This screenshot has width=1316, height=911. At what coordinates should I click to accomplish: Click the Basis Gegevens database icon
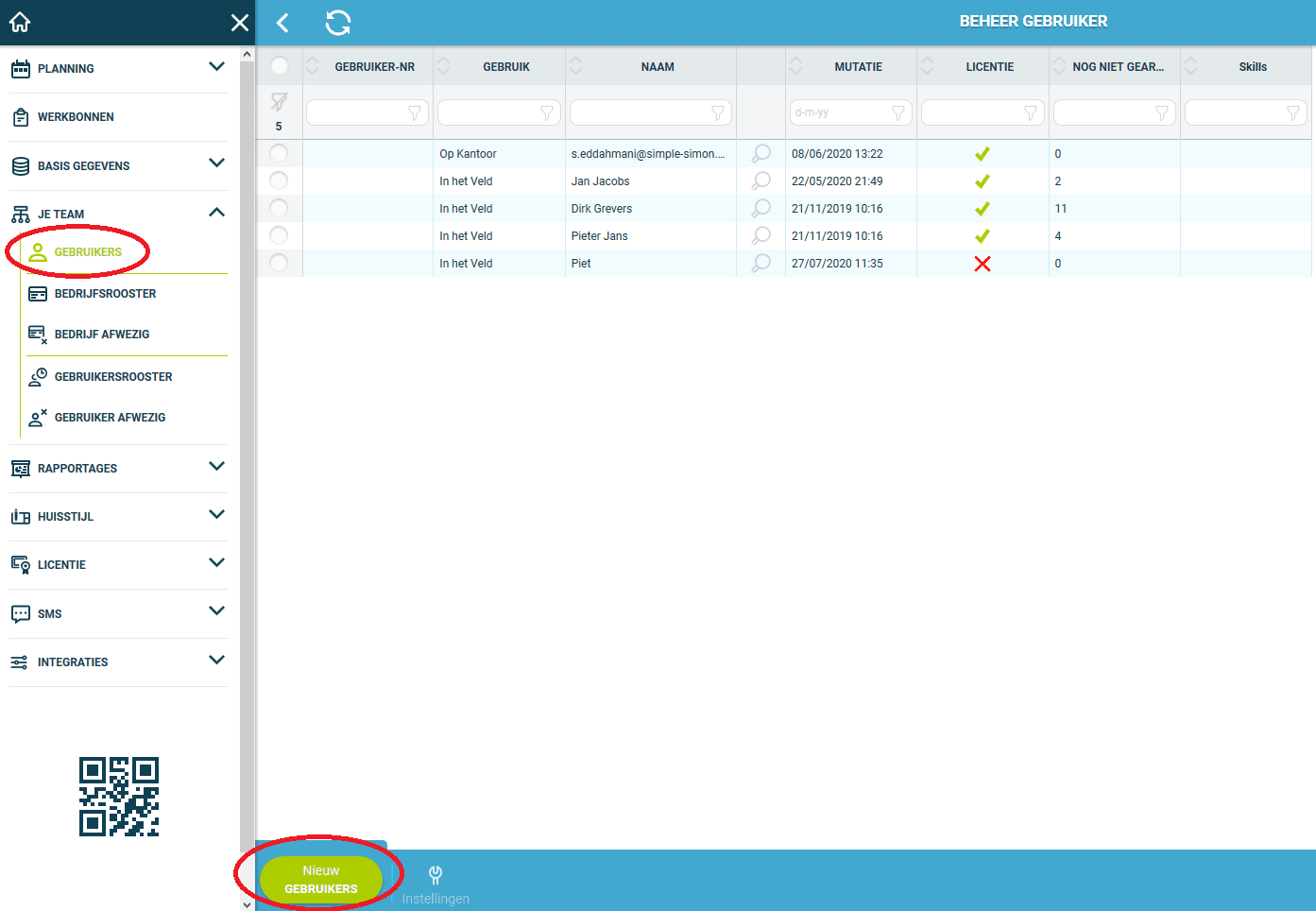(21, 166)
